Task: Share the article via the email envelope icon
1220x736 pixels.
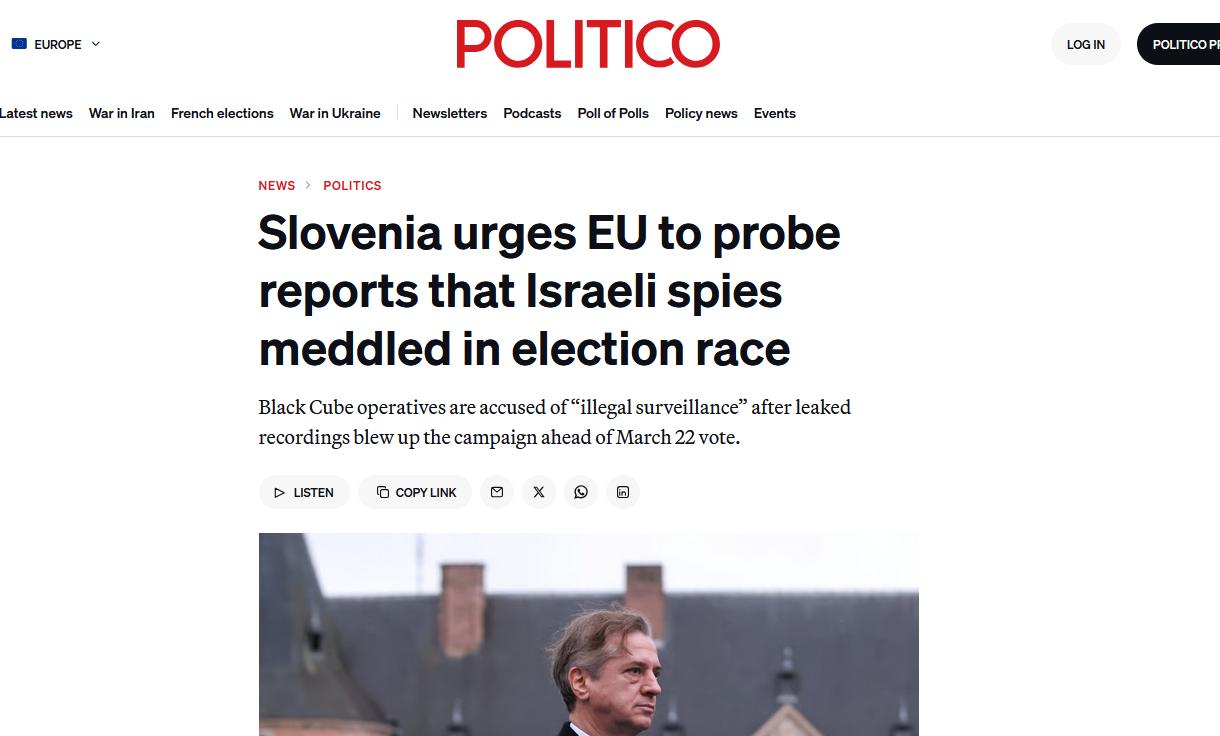Action: (497, 492)
